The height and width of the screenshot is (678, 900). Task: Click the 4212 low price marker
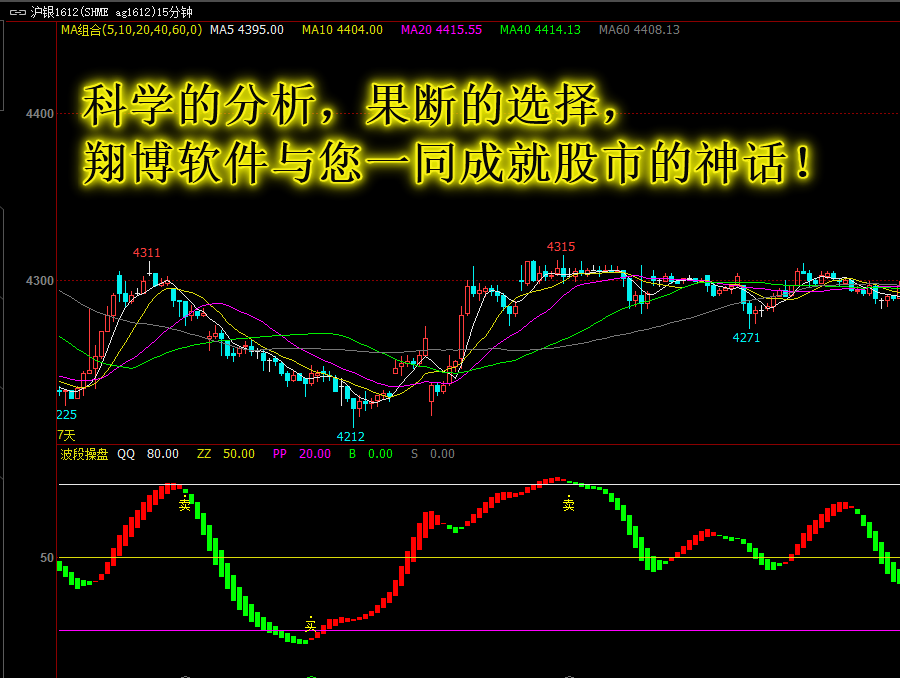coord(351,436)
